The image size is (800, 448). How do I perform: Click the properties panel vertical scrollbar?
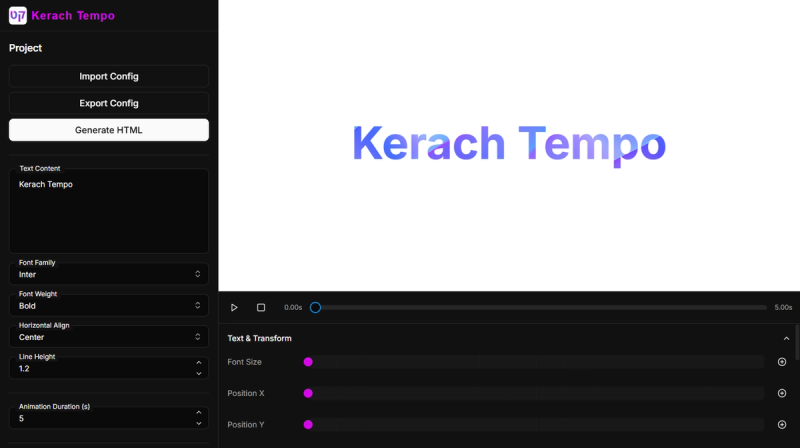coord(797,343)
